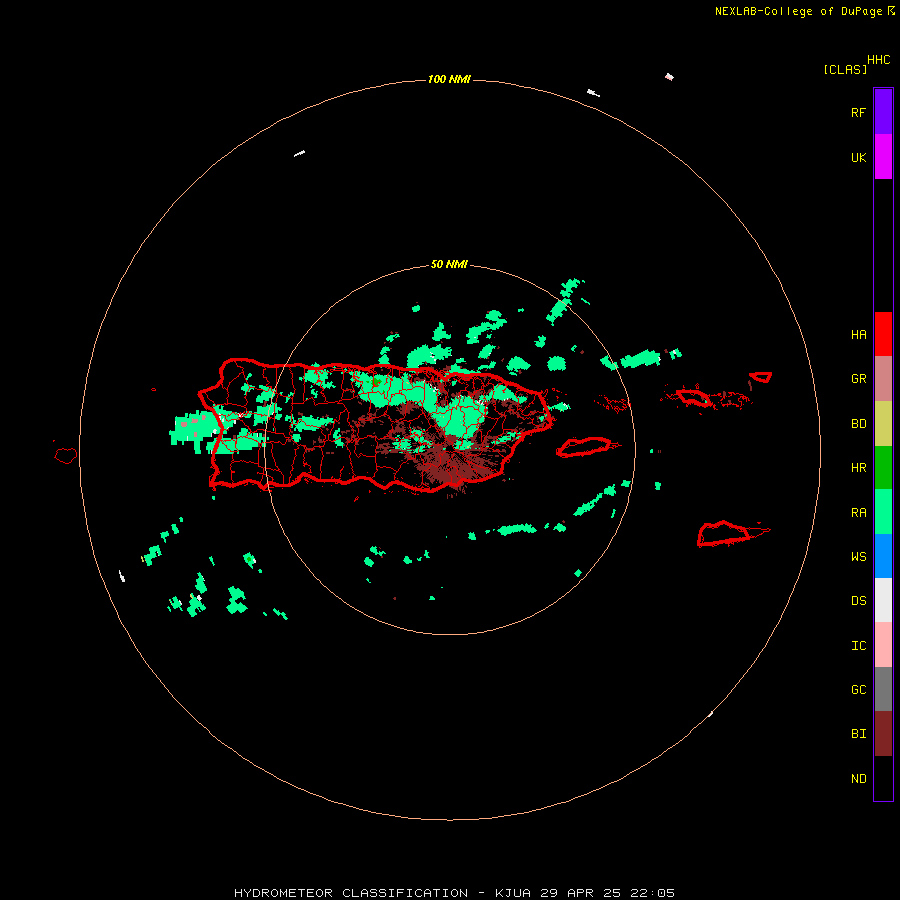The image size is (900, 900).
Task: Select the GR salmon legend swatch
Action: click(883, 379)
